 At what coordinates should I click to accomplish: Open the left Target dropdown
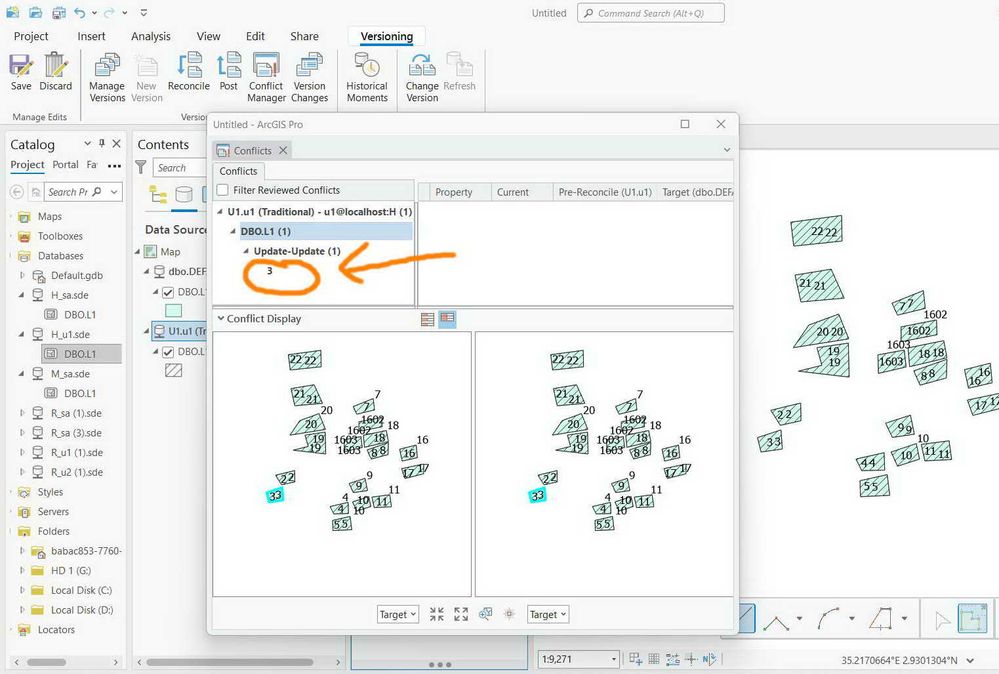[x=398, y=614]
